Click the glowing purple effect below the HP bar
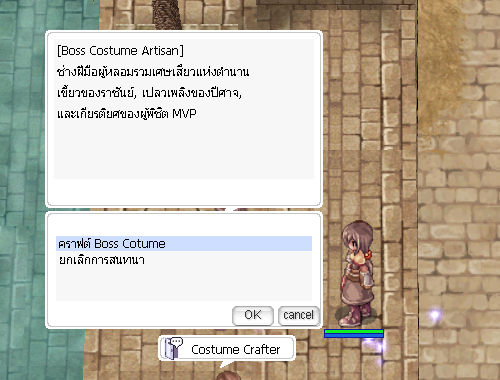The height and width of the screenshot is (380, 500). pos(376,347)
